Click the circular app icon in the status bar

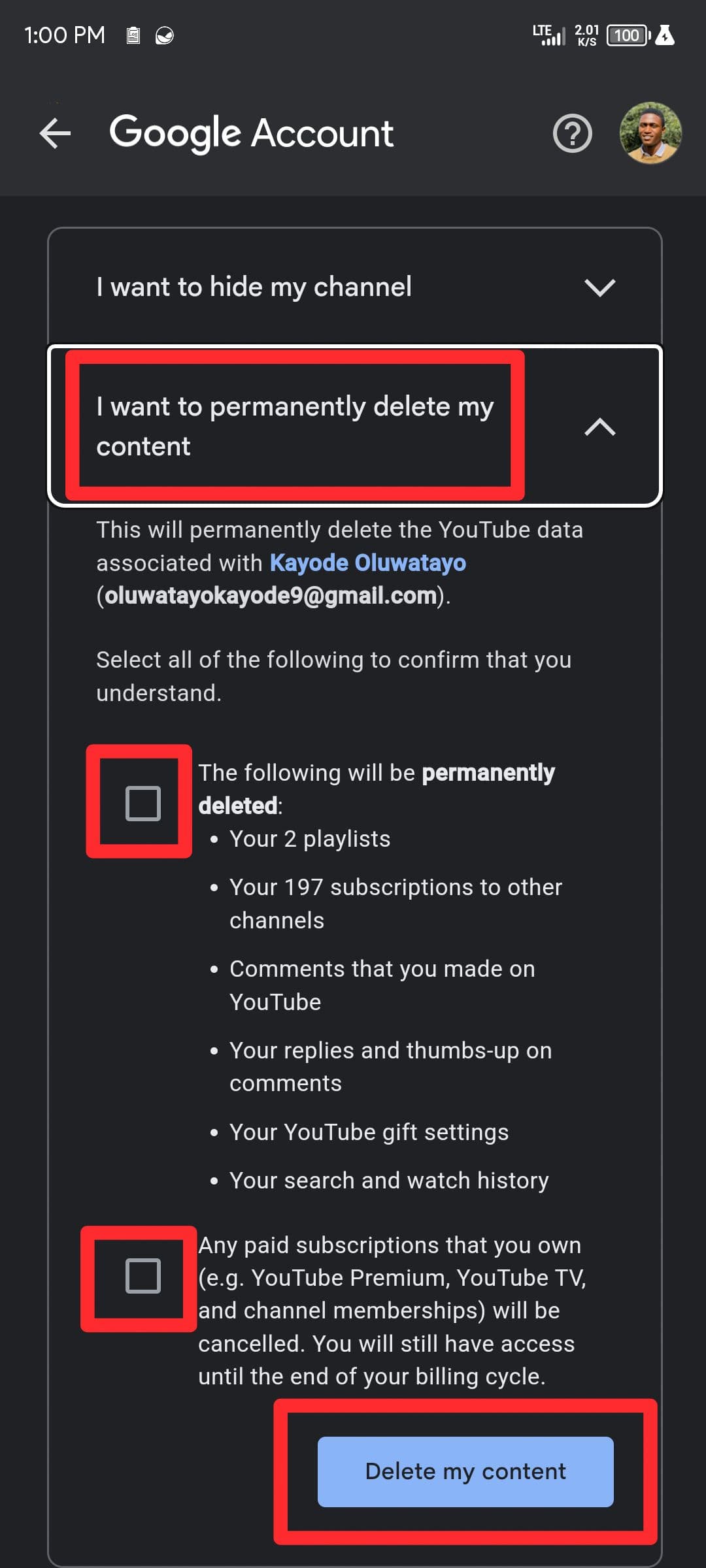tap(163, 36)
